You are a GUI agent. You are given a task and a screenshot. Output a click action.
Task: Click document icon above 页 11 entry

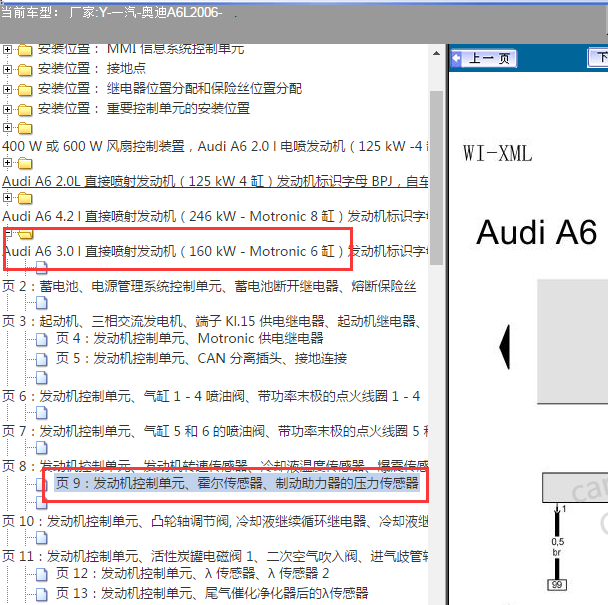41,538
